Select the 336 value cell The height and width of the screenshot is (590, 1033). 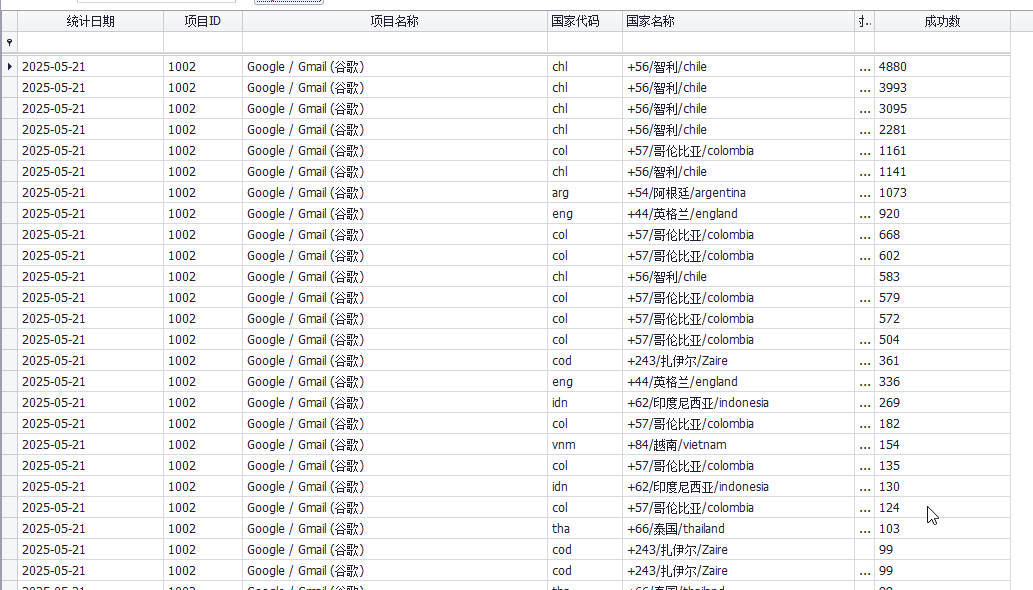click(942, 382)
